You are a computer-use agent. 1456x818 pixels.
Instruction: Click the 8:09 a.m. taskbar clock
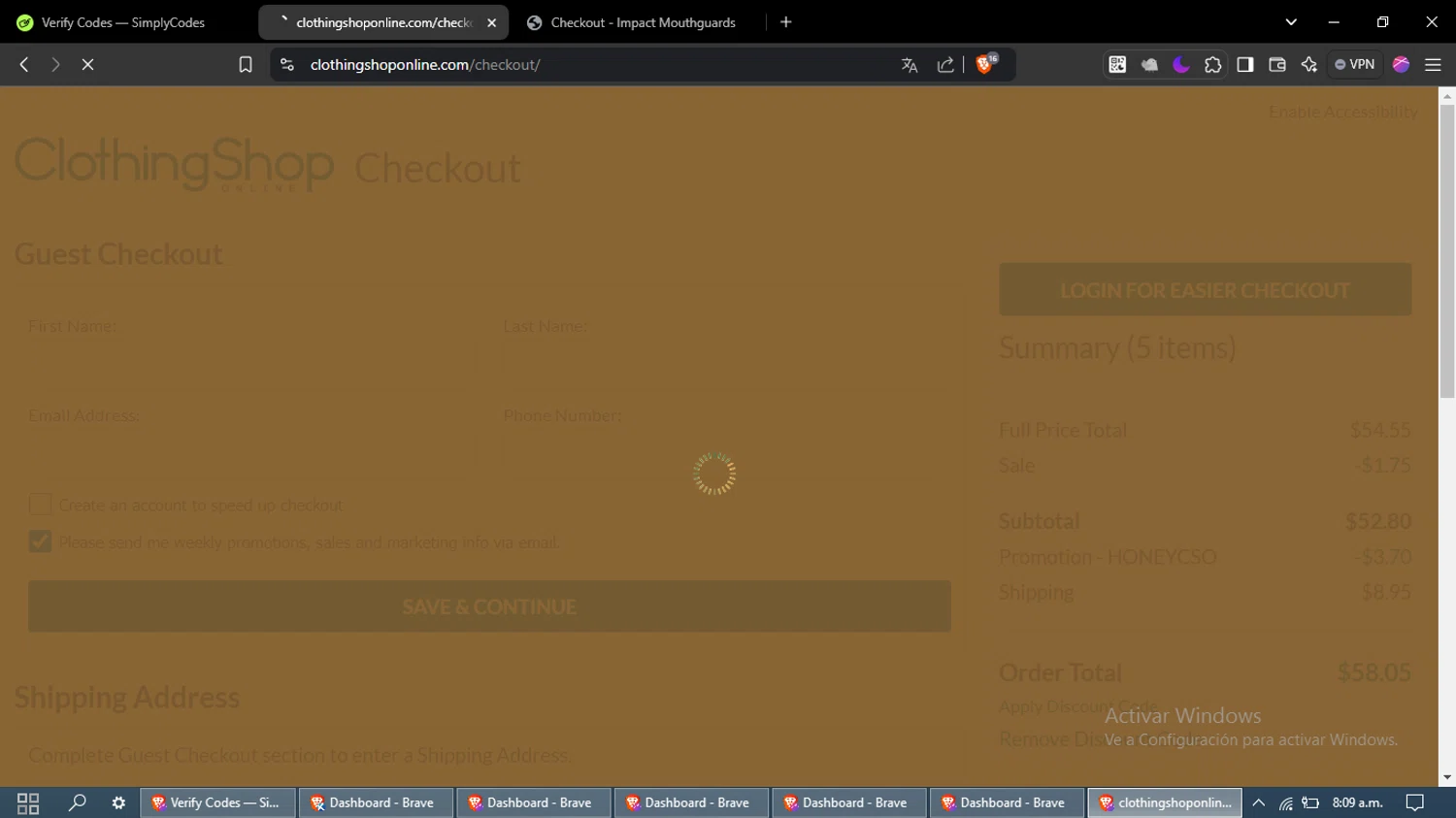pos(1357,802)
